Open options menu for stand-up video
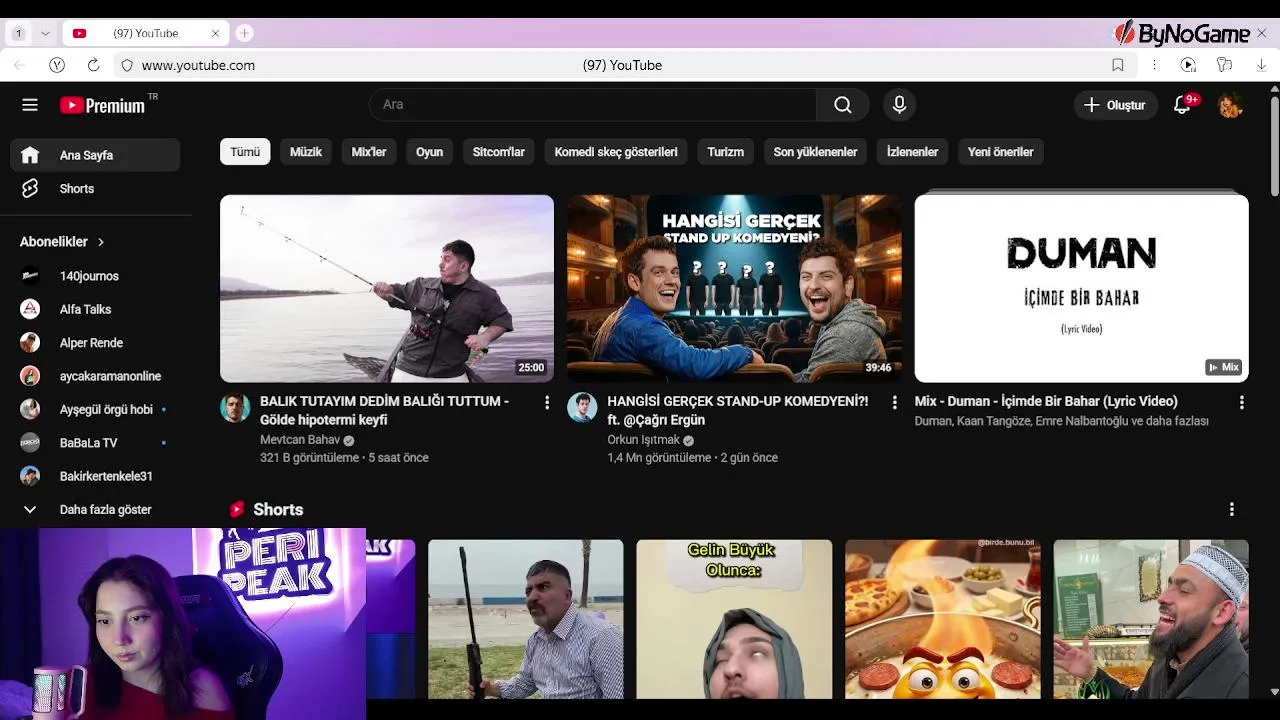Screen dimensions: 1280x720 tap(894, 402)
